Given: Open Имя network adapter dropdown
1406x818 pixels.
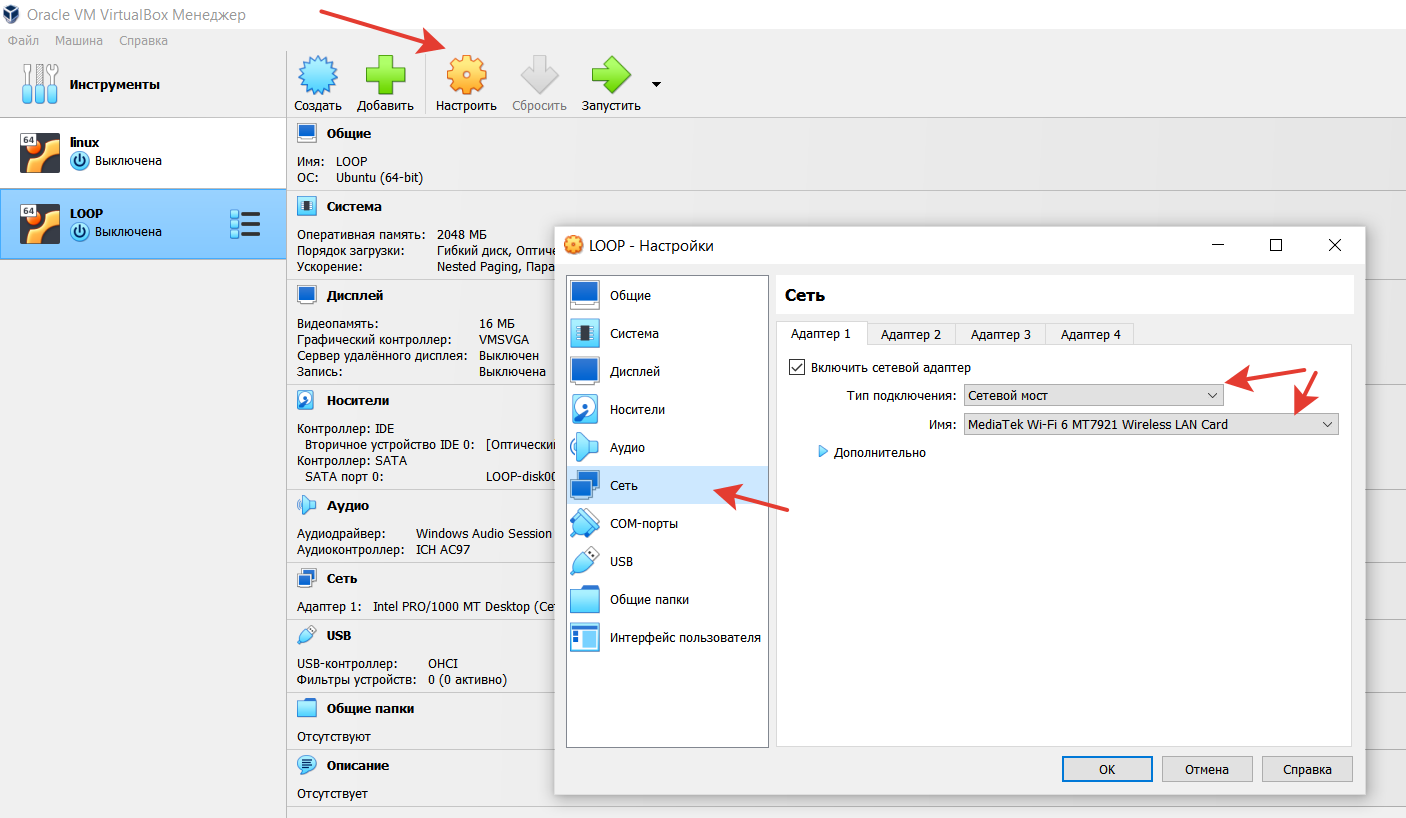Looking at the screenshot, I should coord(1151,424).
